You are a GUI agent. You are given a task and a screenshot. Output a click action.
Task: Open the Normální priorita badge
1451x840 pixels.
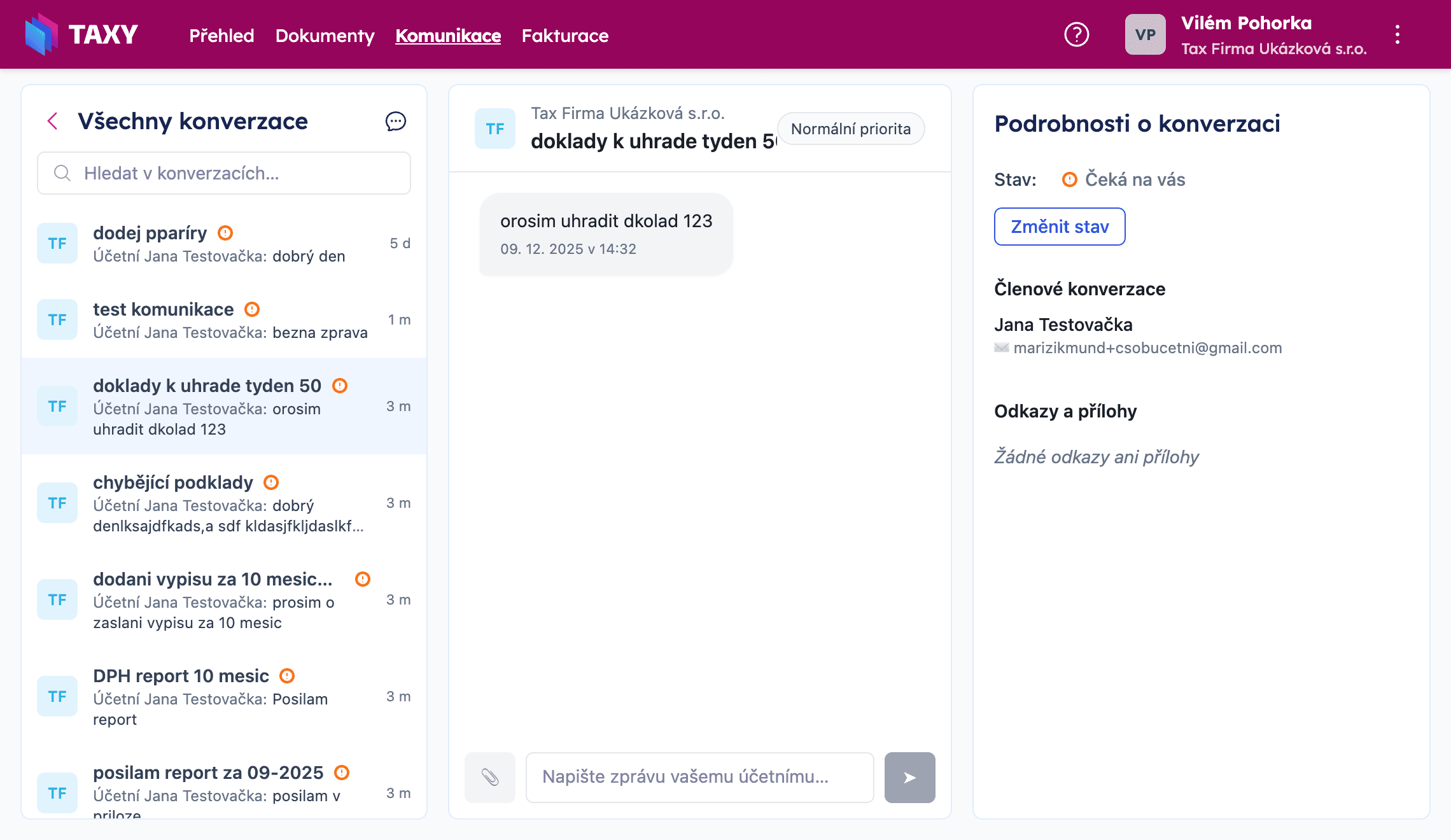click(850, 129)
